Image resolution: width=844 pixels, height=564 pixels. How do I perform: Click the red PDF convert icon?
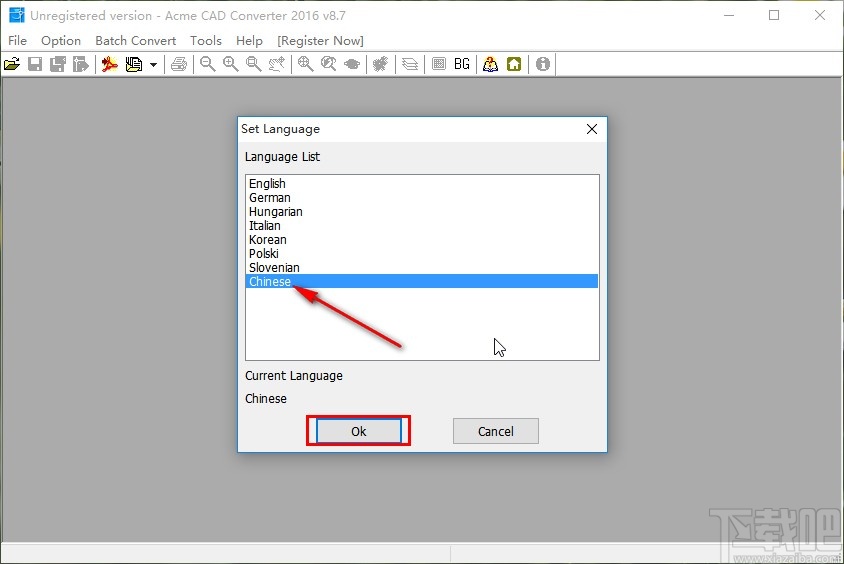click(x=110, y=64)
